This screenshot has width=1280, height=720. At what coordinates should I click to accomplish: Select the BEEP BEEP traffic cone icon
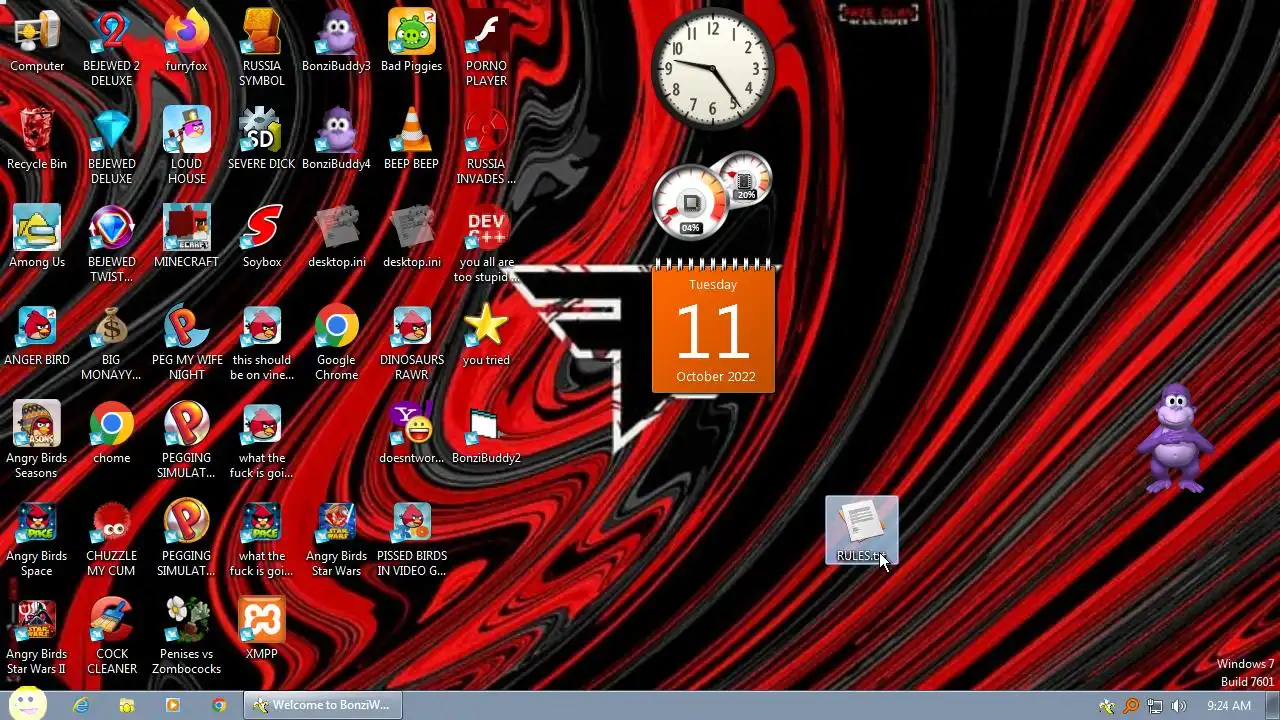411,139
